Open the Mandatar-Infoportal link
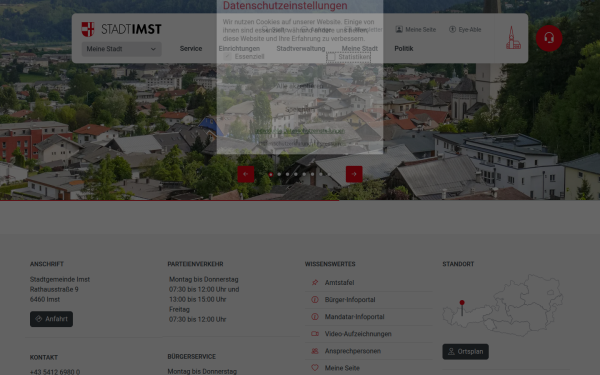The image size is (600, 375). click(354, 316)
